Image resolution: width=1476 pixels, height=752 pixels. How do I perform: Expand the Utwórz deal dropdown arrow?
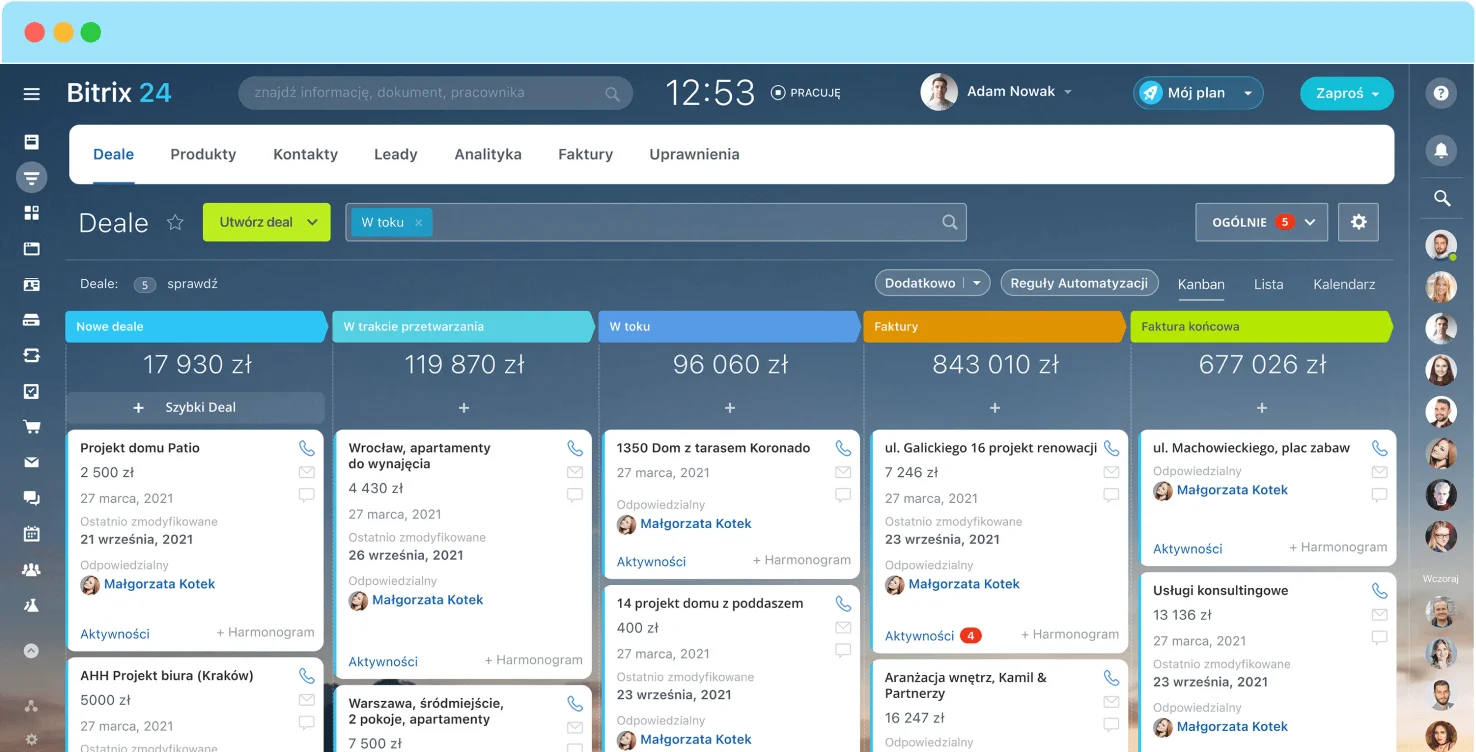[x=313, y=222]
